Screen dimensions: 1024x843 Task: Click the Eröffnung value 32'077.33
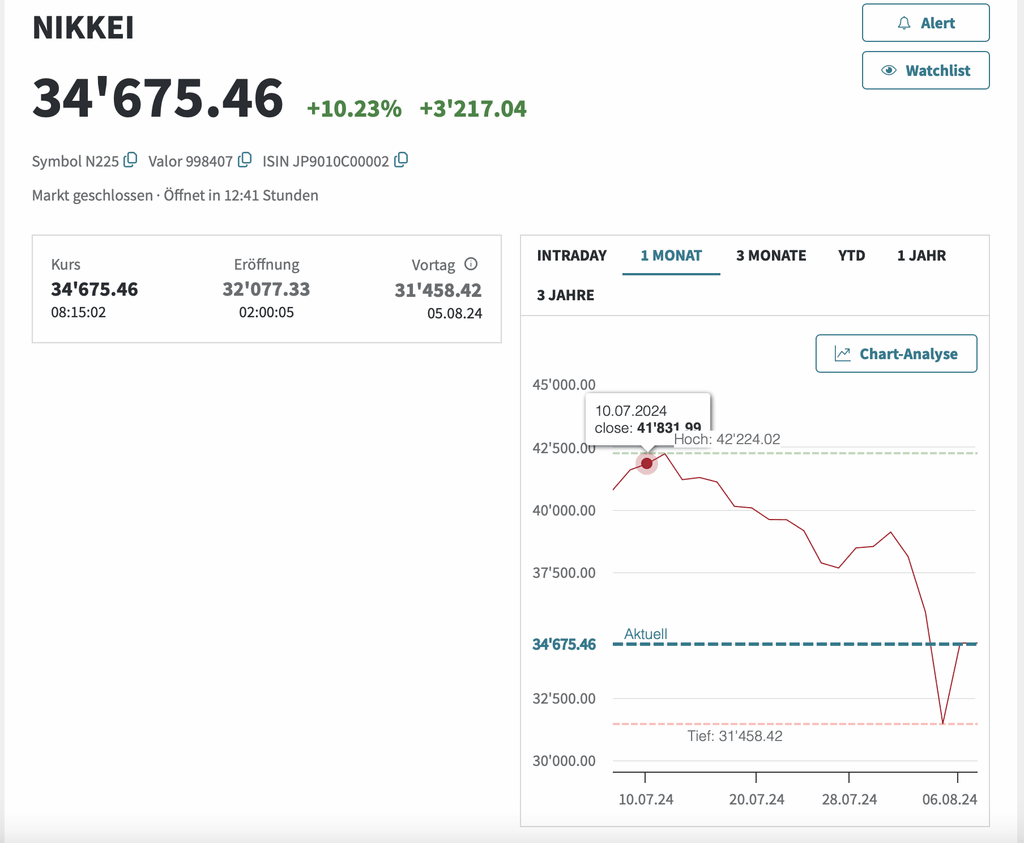tap(266, 289)
